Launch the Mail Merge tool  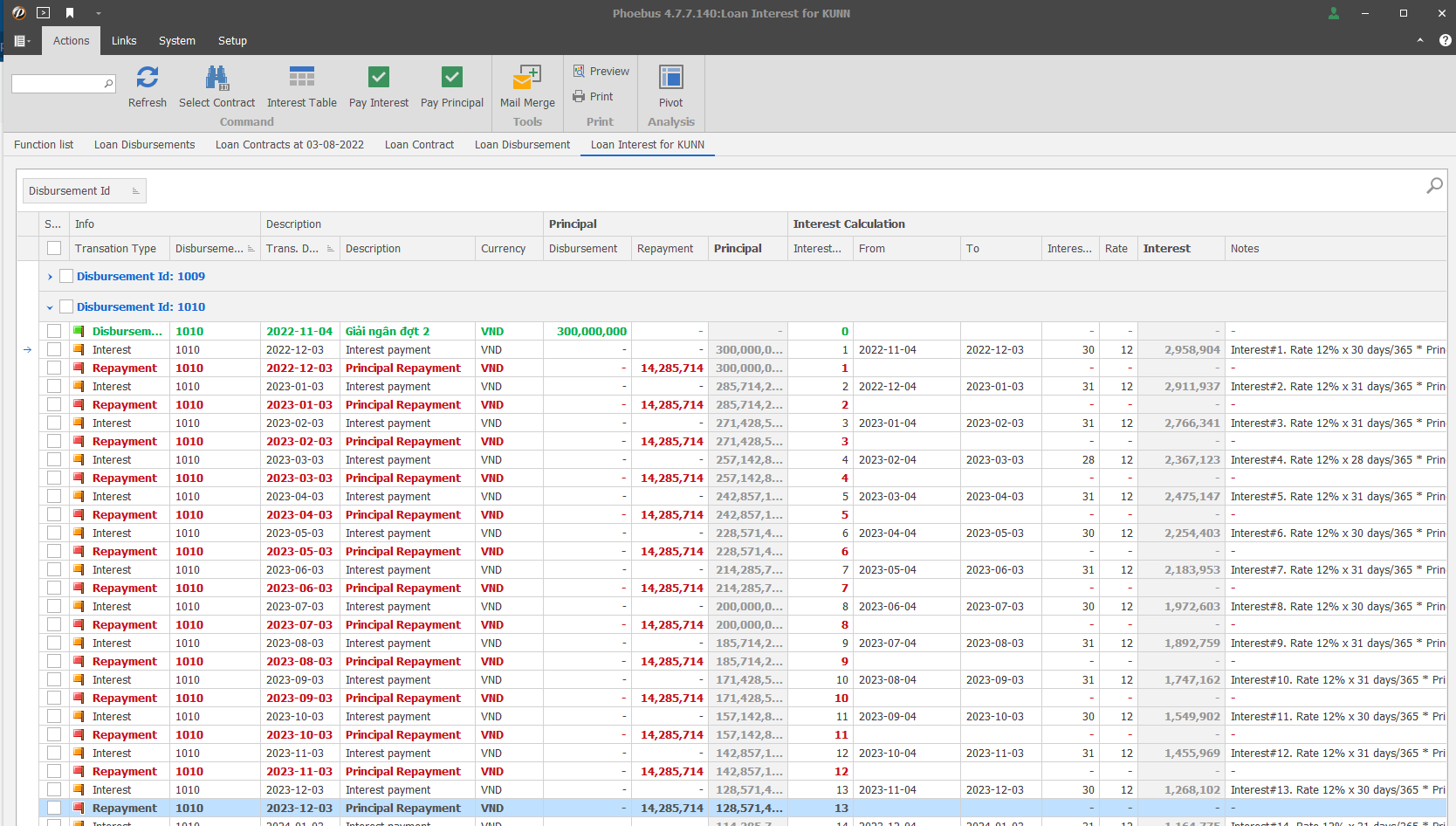click(x=527, y=78)
